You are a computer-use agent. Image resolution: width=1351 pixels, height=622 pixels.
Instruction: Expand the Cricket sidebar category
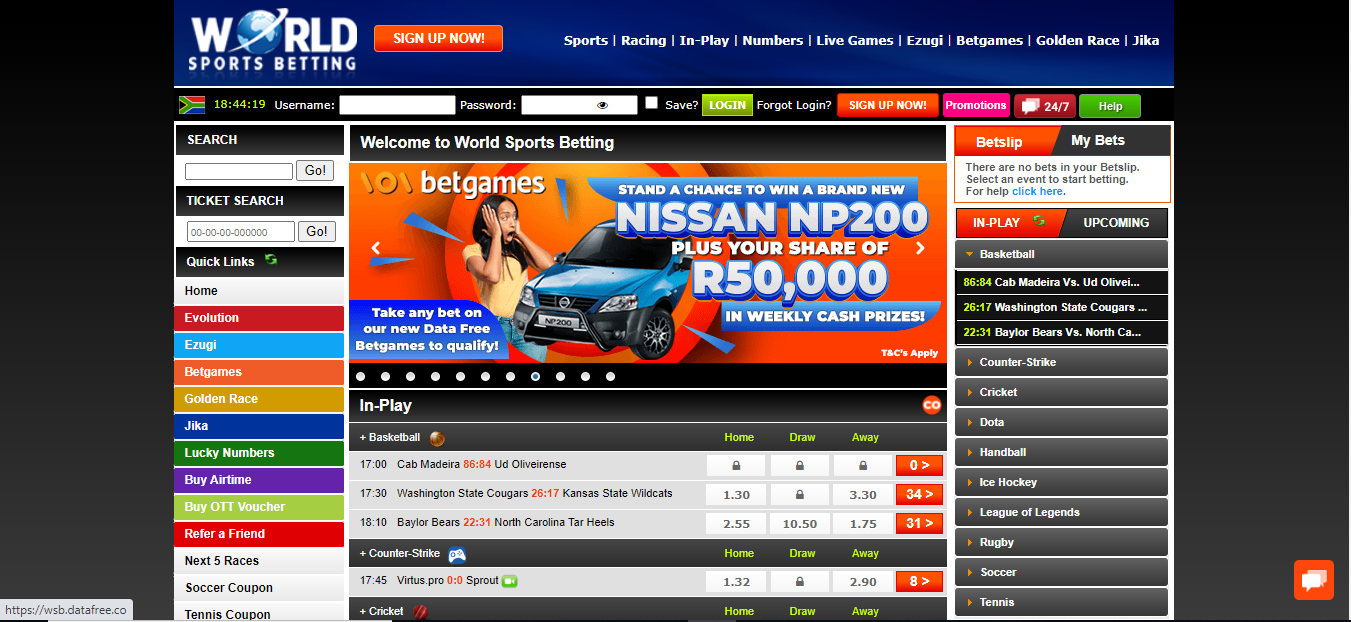[1061, 392]
